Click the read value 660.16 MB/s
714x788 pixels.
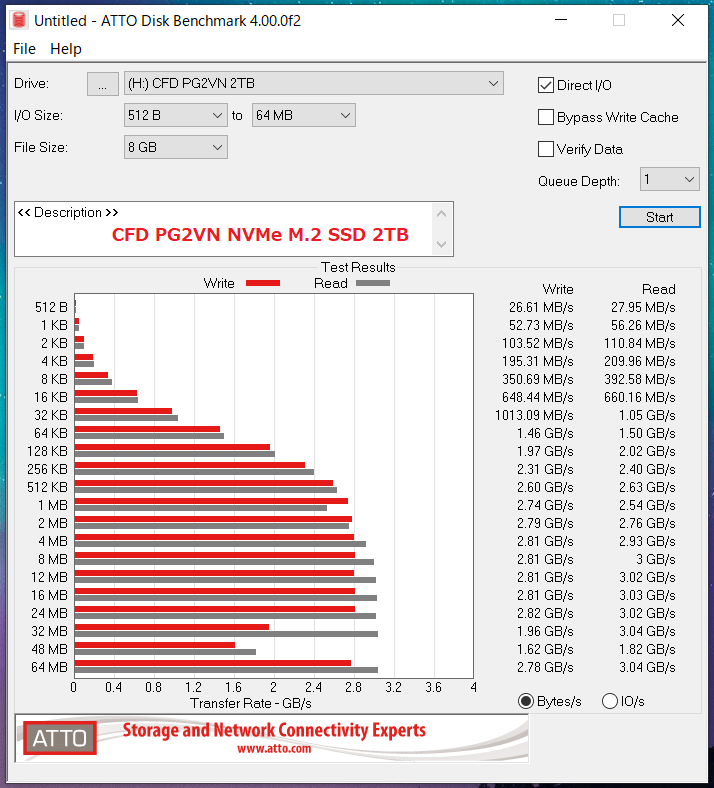pyautogui.click(x=640, y=397)
